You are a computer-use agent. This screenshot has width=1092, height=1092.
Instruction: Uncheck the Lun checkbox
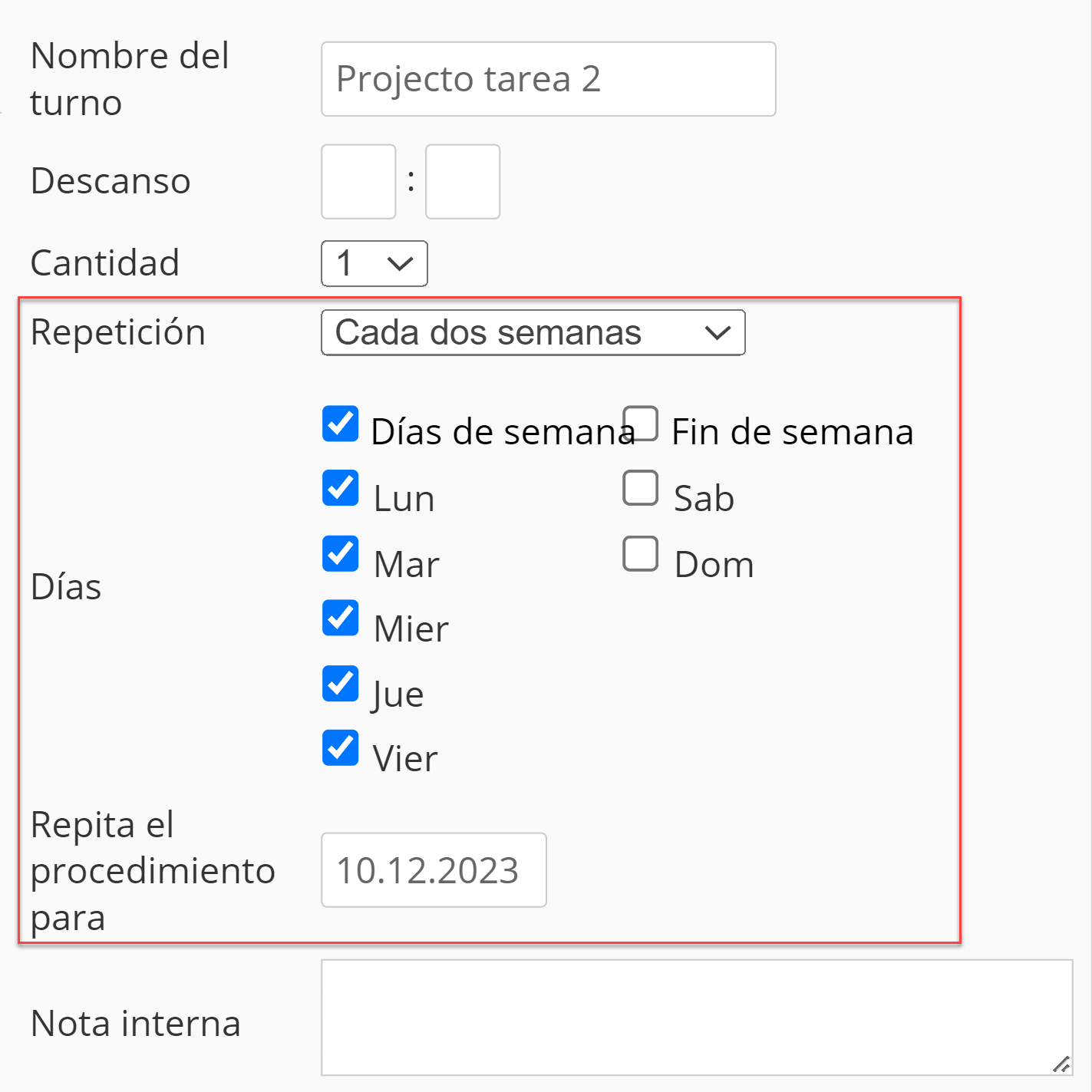340,488
